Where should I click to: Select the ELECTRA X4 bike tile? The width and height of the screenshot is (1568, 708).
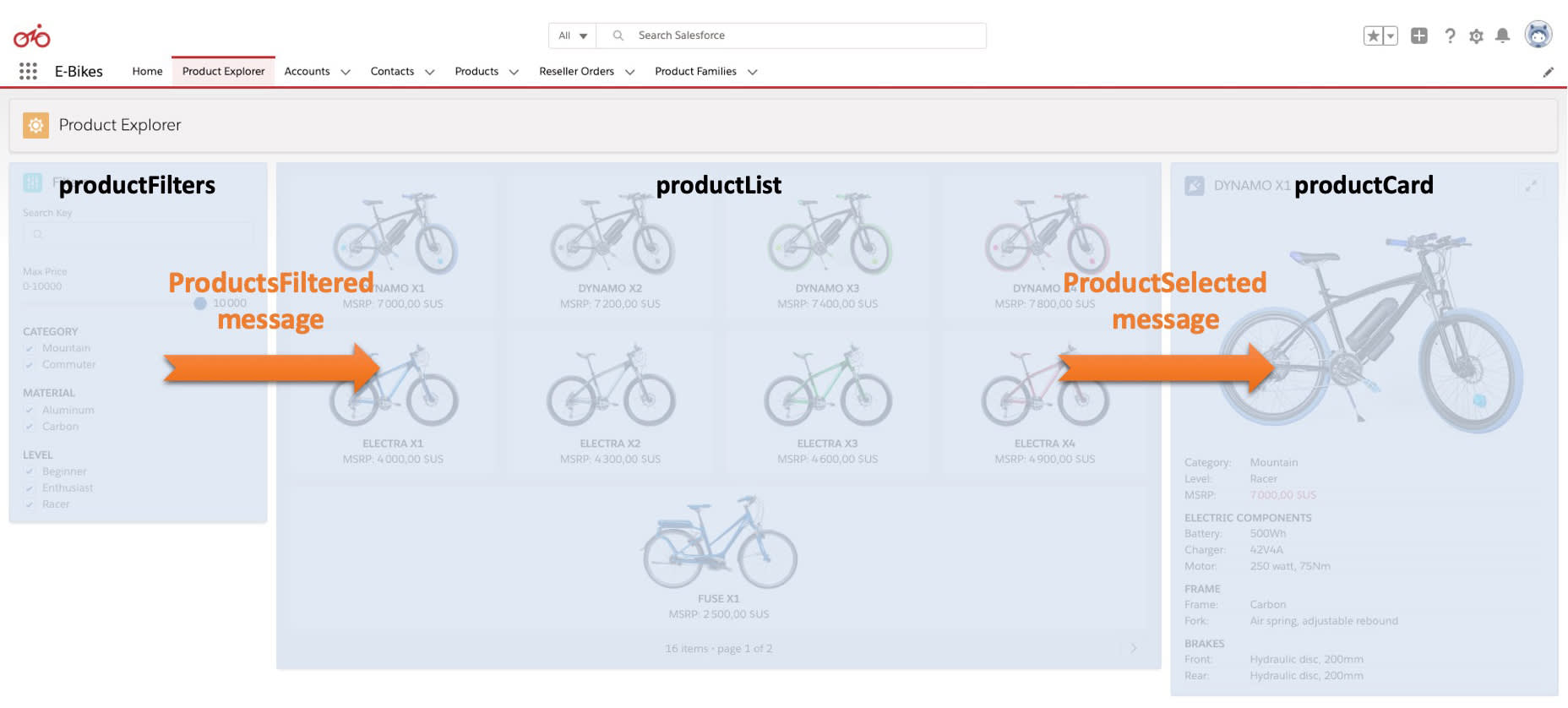click(1045, 400)
